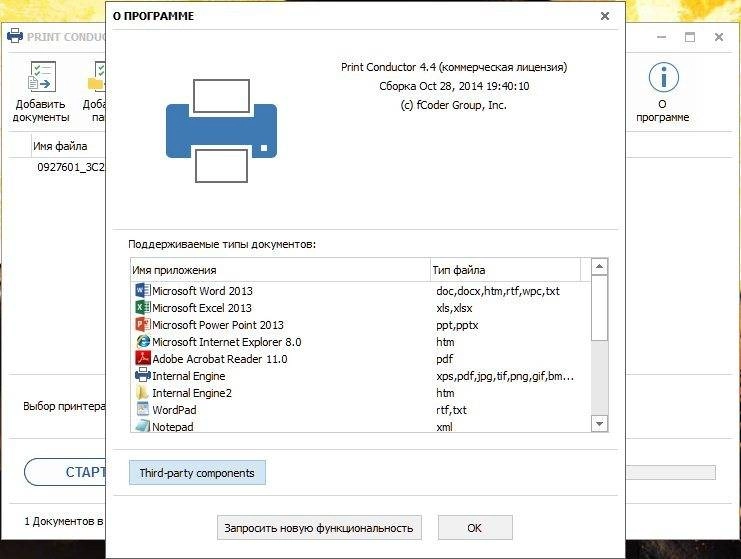This screenshot has height=559, width=741.
Task: Maximize the Print Conductor main window
Action: (x=690, y=37)
